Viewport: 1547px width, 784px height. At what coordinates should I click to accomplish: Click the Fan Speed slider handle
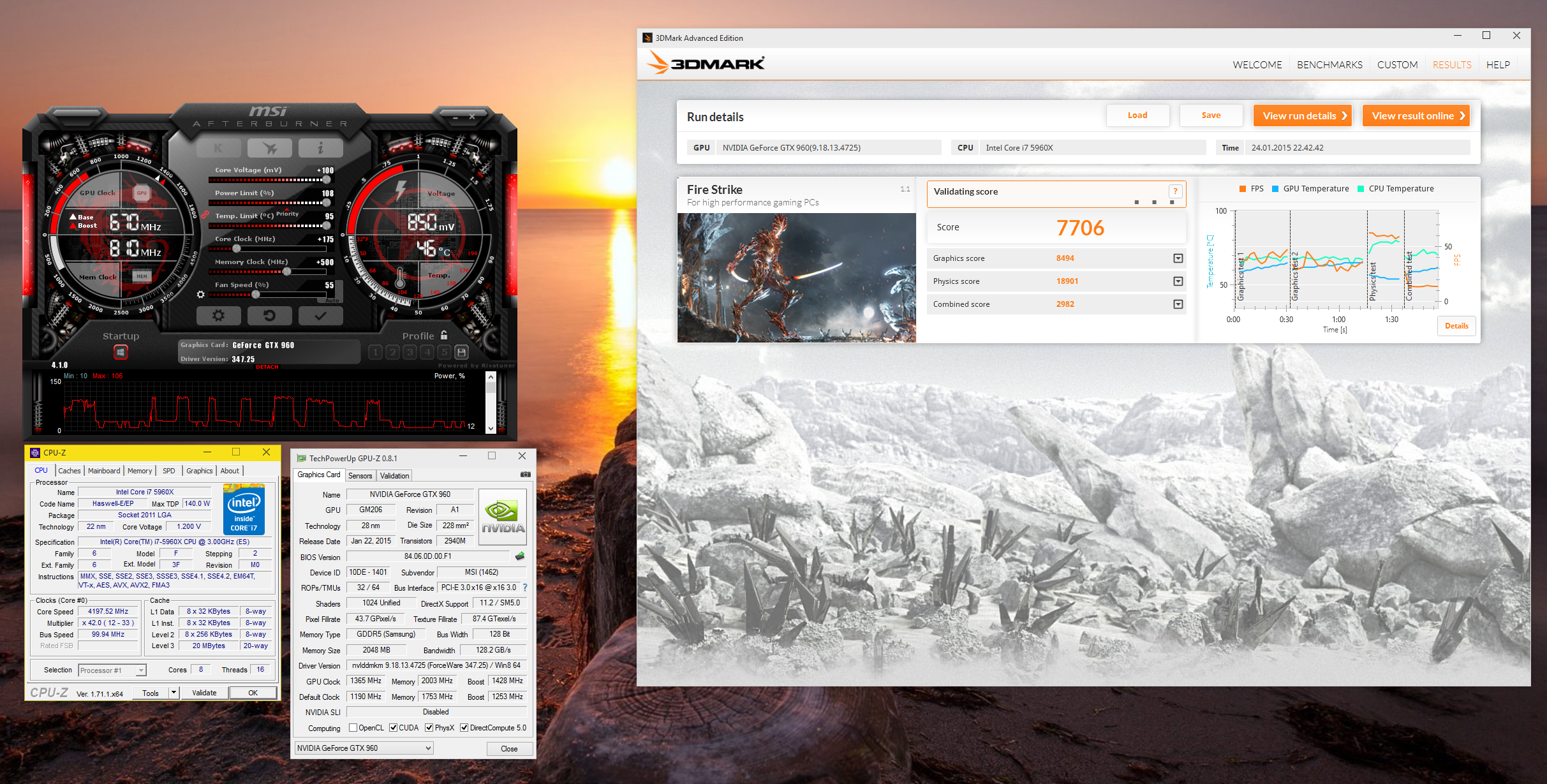pyautogui.click(x=256, y=295)
